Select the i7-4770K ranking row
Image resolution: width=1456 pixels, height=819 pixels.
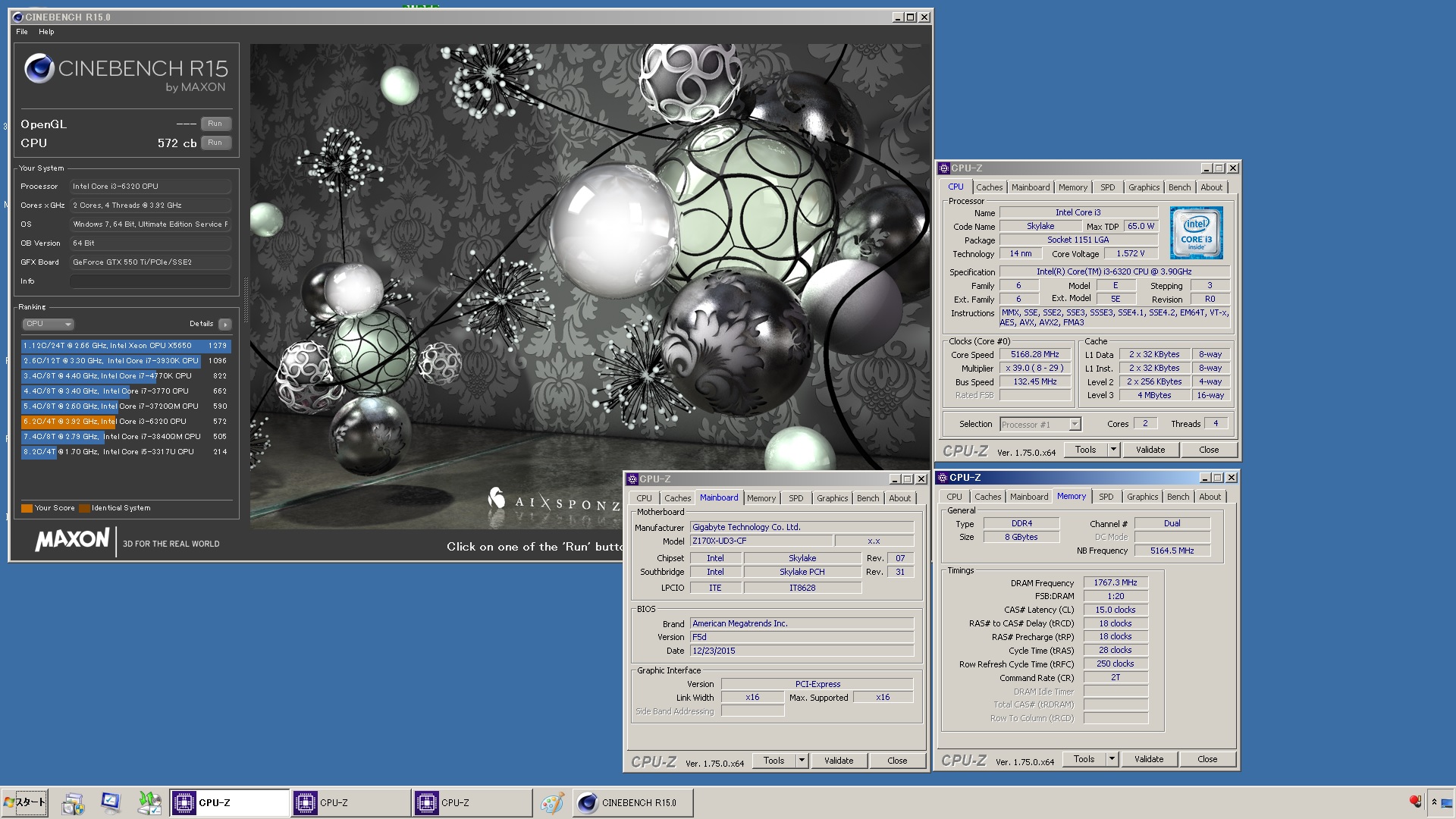(125, 376)
